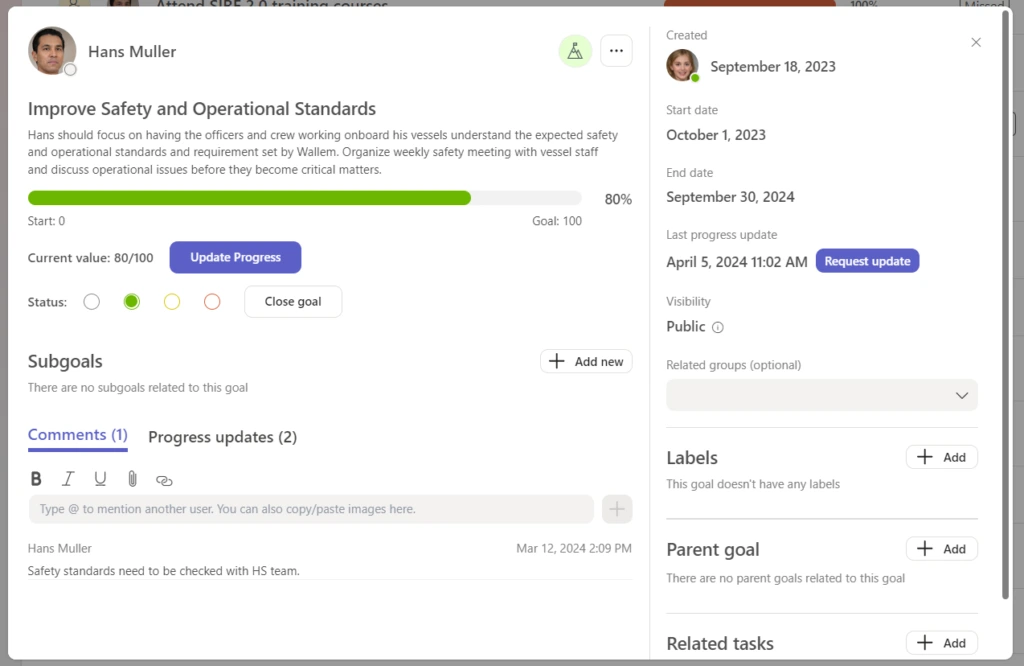Viewport: 1024px width, 666px height.
Task: Click the 80% progress percentage
Action: coord(618,200)
